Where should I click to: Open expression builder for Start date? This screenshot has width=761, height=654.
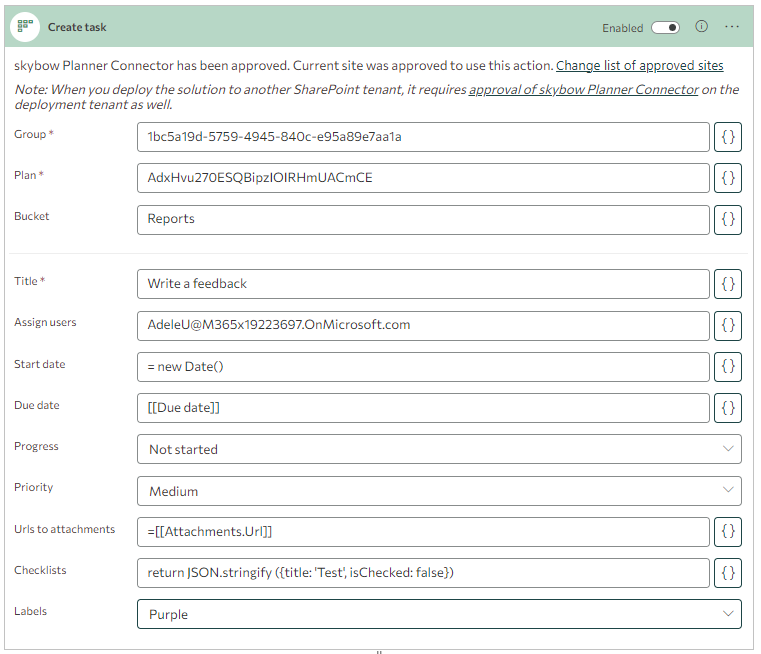tap(728, 367)
